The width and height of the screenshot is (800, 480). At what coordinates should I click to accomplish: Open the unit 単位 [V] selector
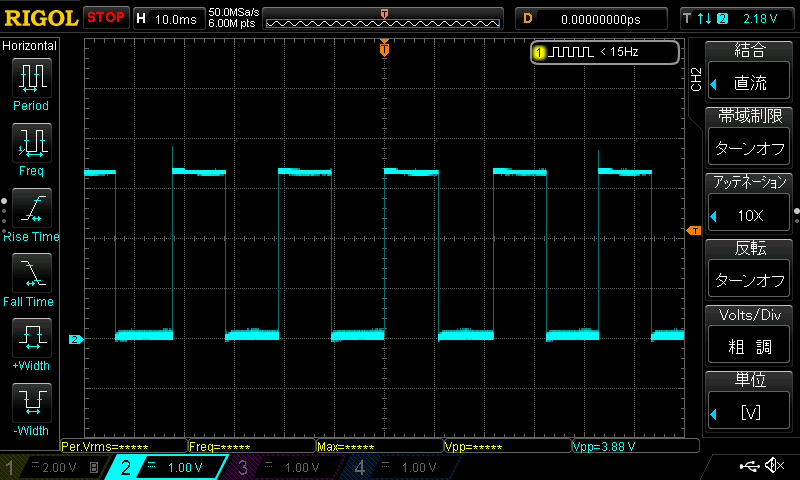point(749,412)
